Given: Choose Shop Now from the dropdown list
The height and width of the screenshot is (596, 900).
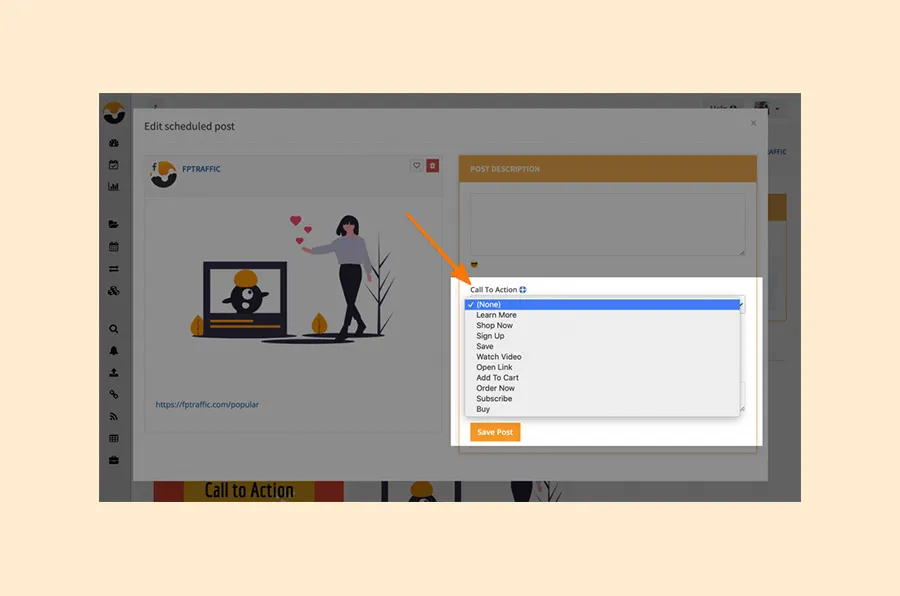Looking at the screenshot, I should 493,325.
